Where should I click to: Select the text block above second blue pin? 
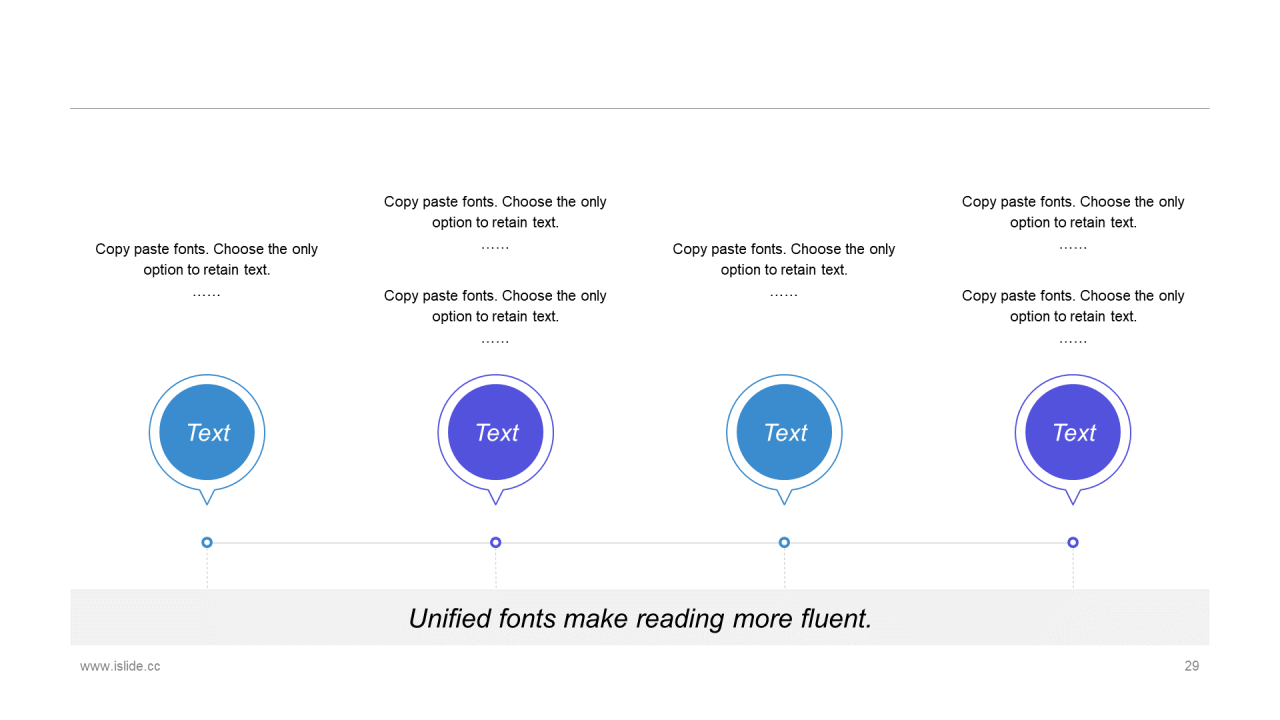[784, 270]
